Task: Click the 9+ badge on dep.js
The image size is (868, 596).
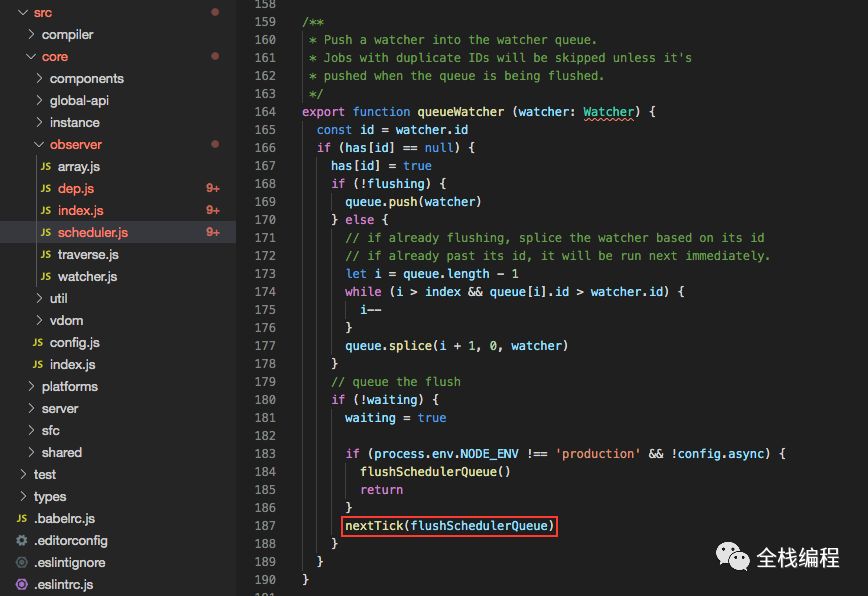Action: coord(213,188)
